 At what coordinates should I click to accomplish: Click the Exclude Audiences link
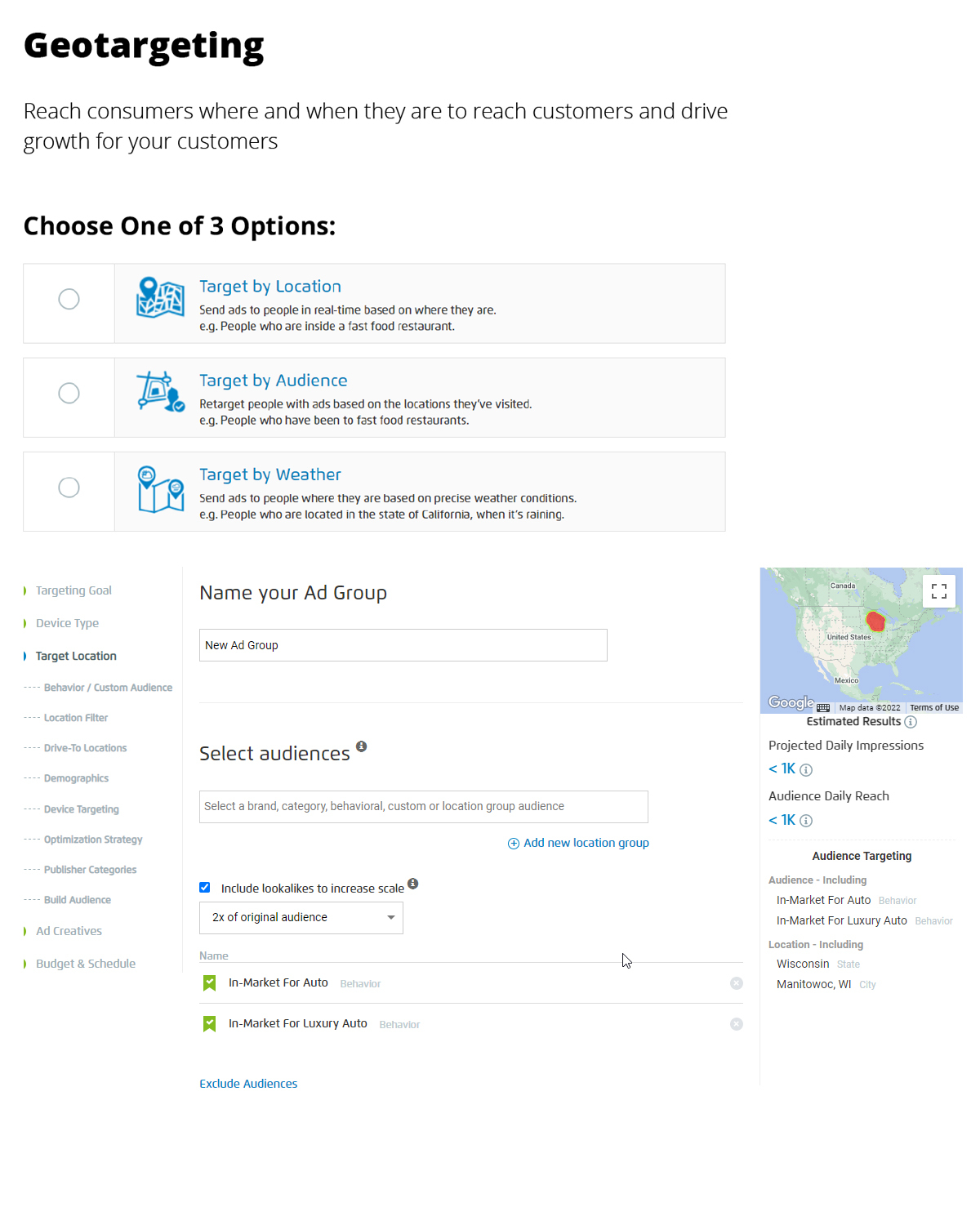point(248,1084)
